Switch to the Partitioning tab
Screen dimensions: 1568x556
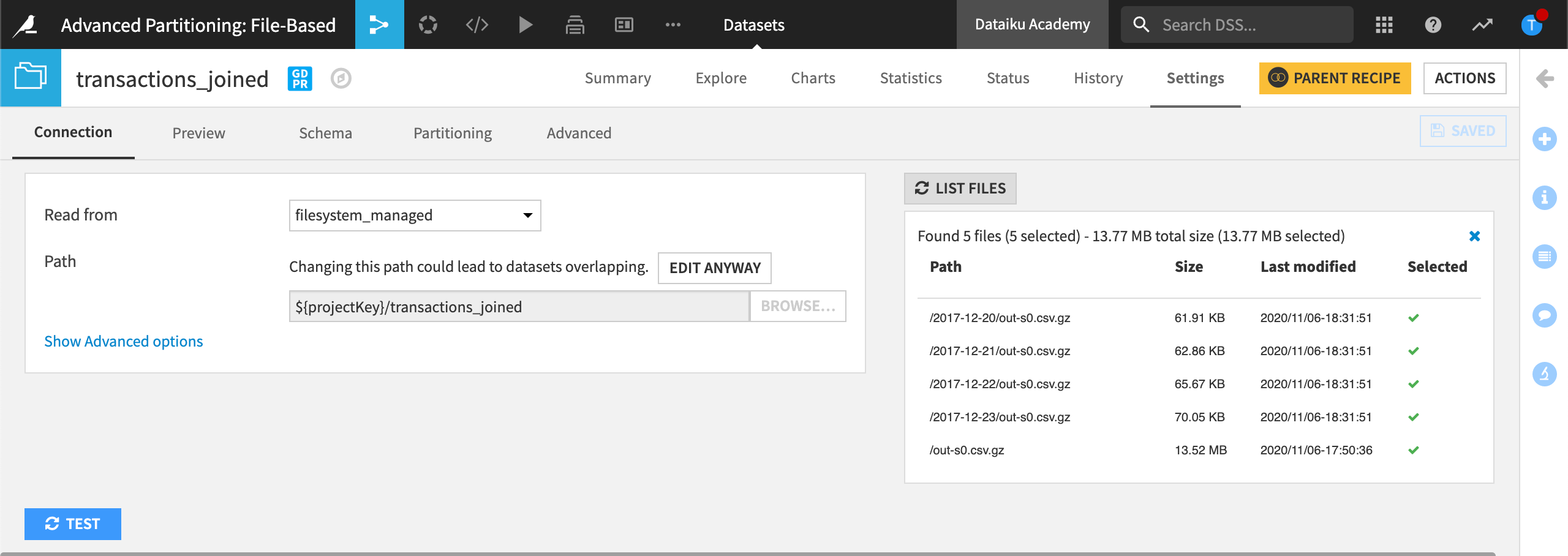[x=452, y=133]
